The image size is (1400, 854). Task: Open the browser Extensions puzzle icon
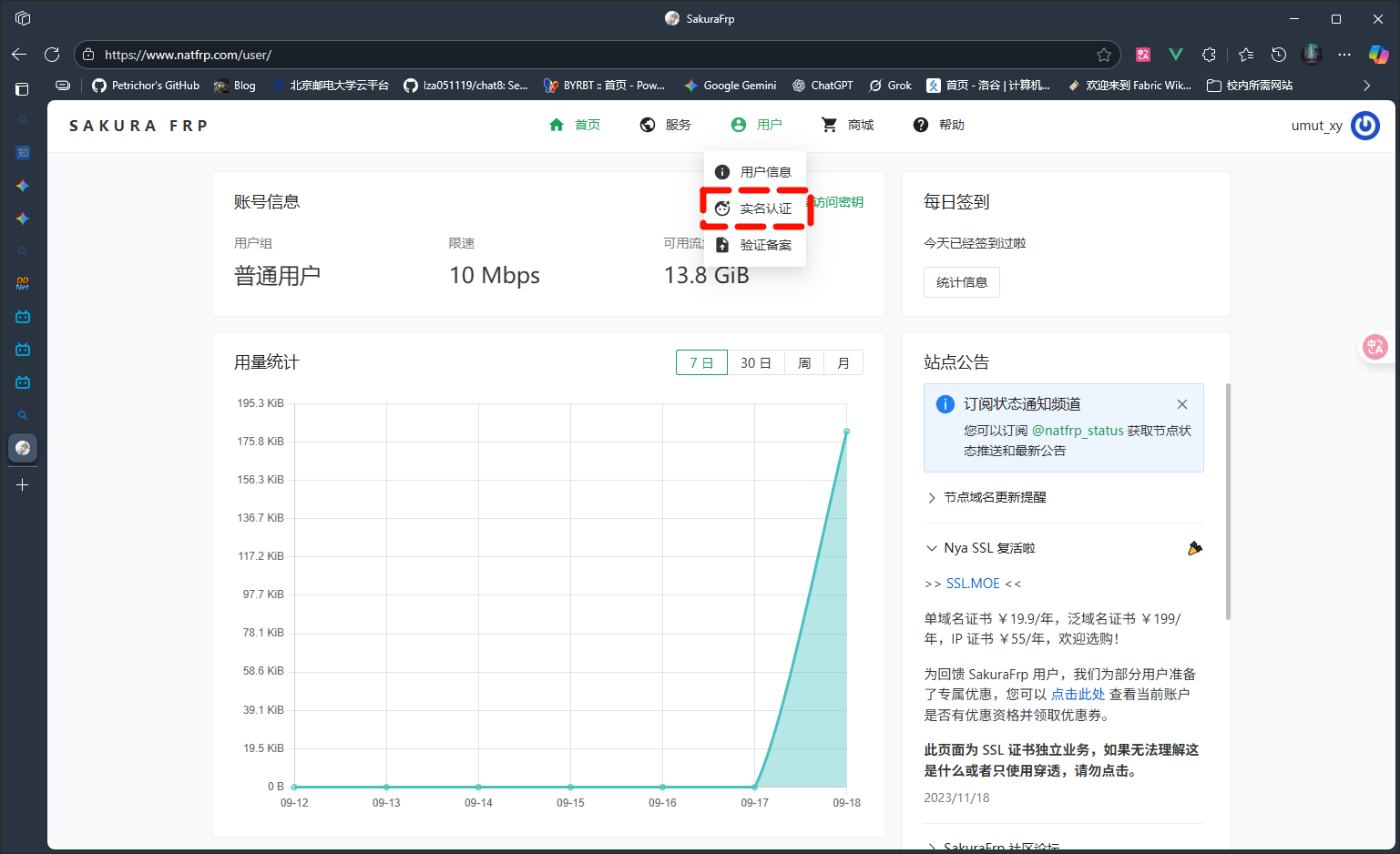point(1209,55)
